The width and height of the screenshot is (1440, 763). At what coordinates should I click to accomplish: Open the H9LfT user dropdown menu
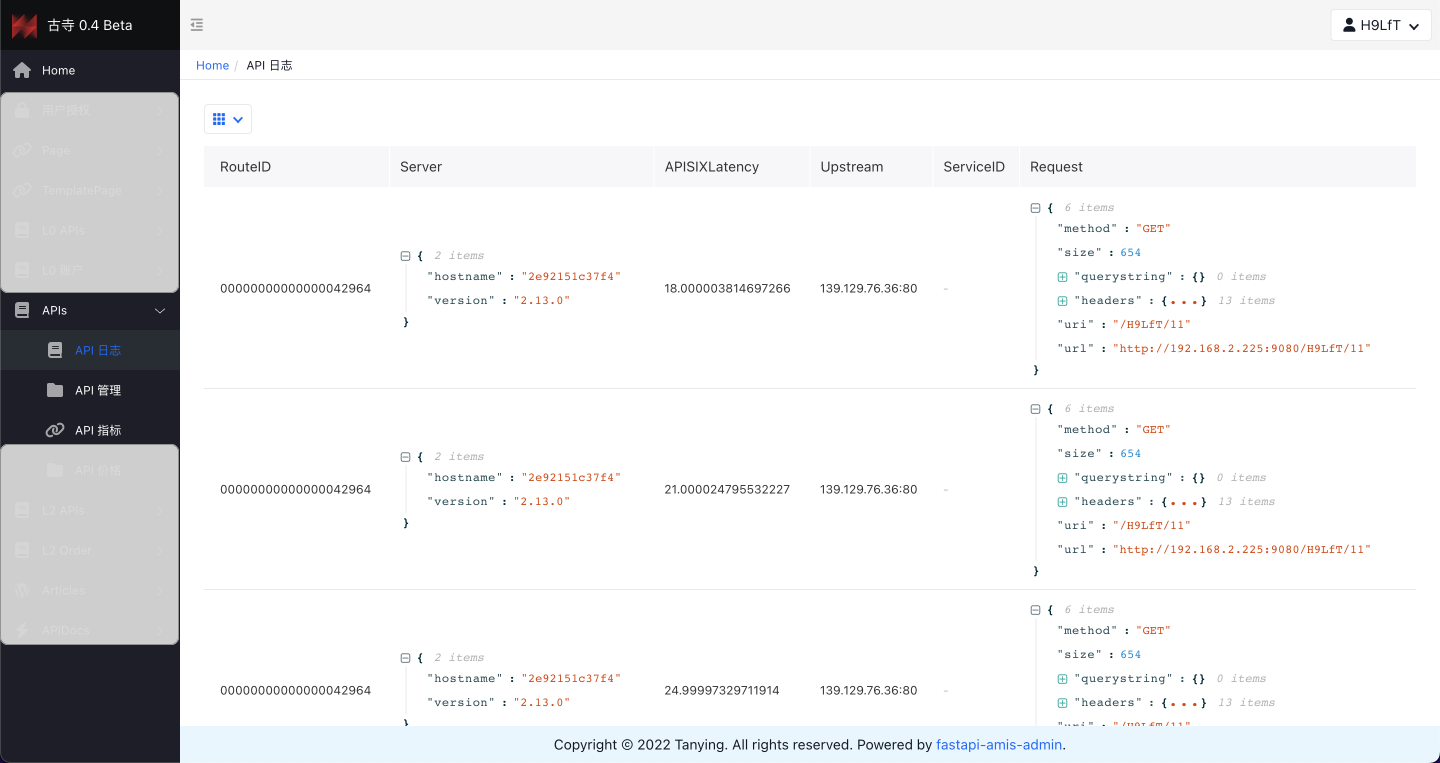[1381, 25]
